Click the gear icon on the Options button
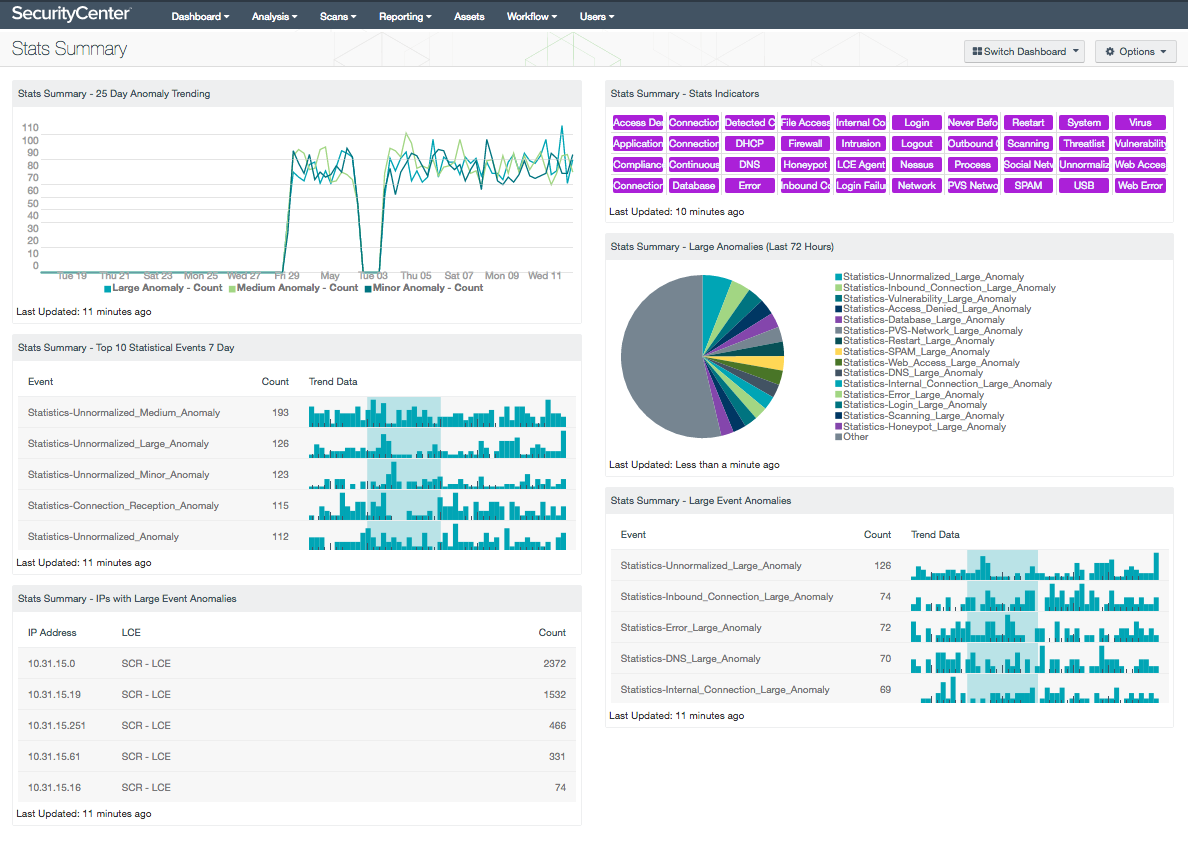1188x842 pixels. pos(1110,52)
